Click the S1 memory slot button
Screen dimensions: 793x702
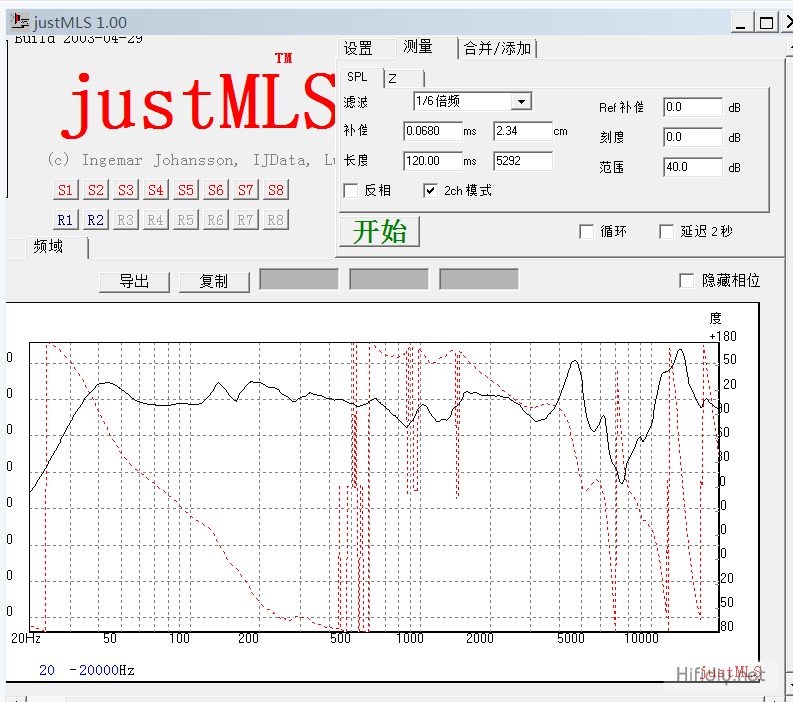click(x=65, y=190)
